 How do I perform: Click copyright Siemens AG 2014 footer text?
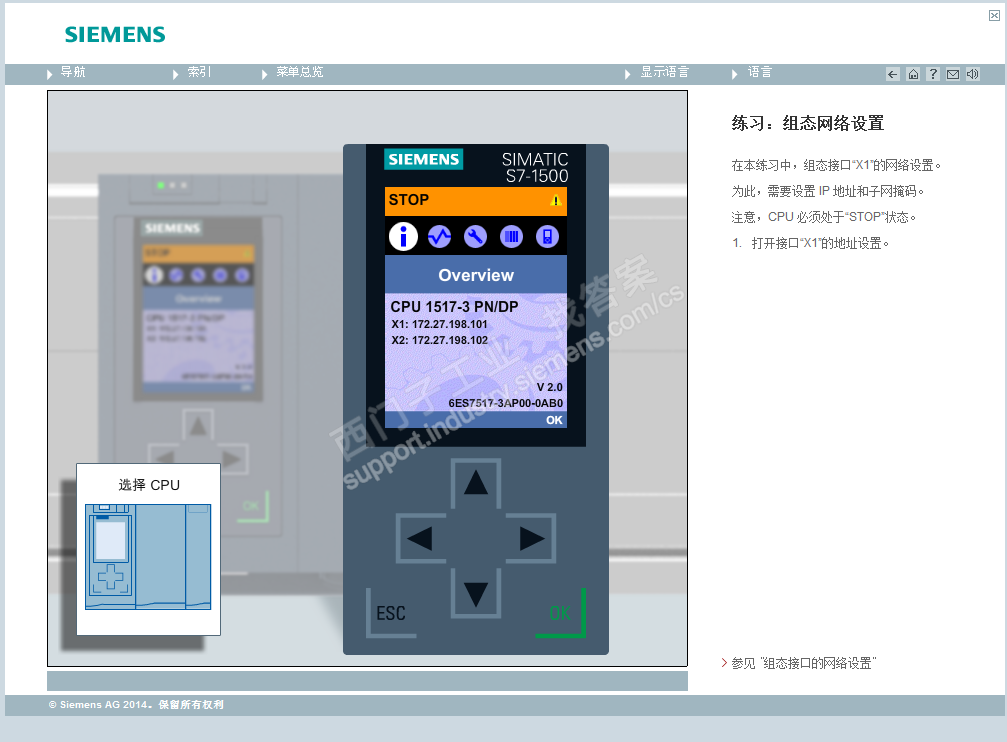pyautogui.click(x=136, y=705)
